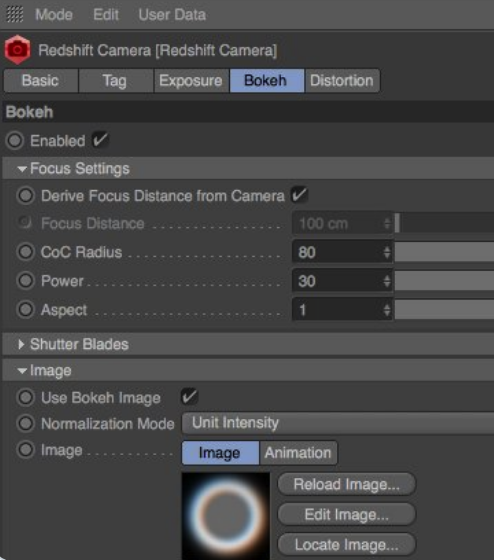The image size is (494, 560).
Task: Open the Mode menu
Action: click(x=54, y=15)
